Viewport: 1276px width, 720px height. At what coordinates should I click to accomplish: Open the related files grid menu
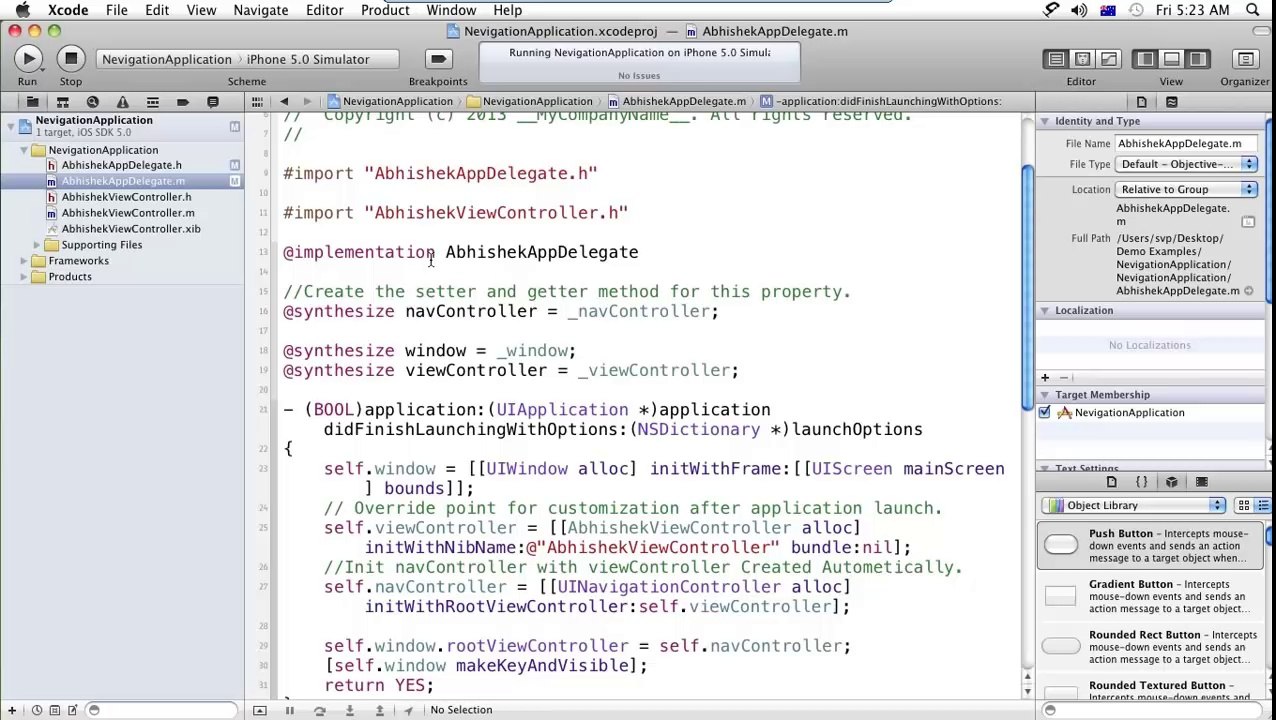point(257,101)
